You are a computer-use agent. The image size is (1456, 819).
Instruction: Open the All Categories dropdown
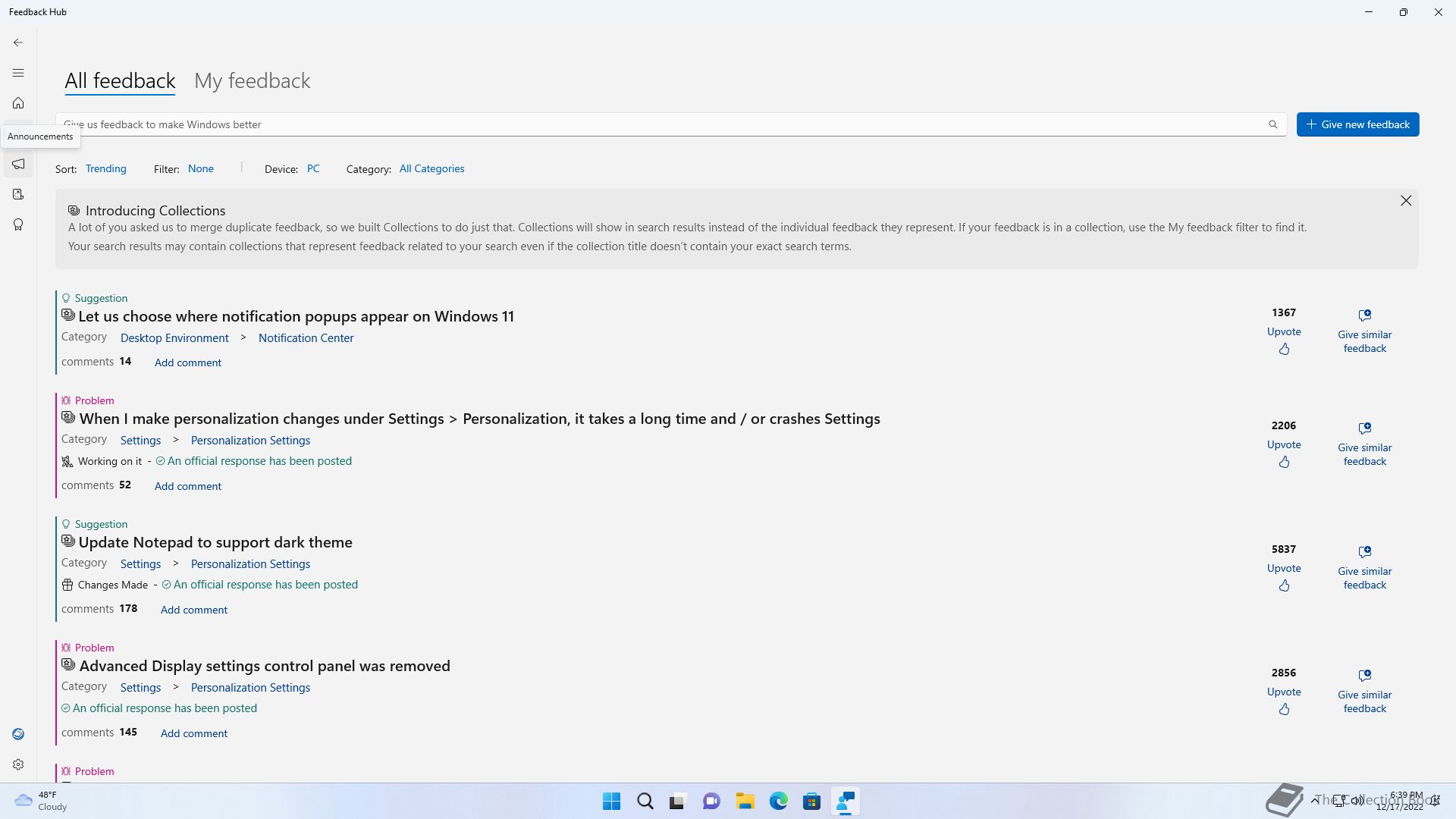coord(431,168)
